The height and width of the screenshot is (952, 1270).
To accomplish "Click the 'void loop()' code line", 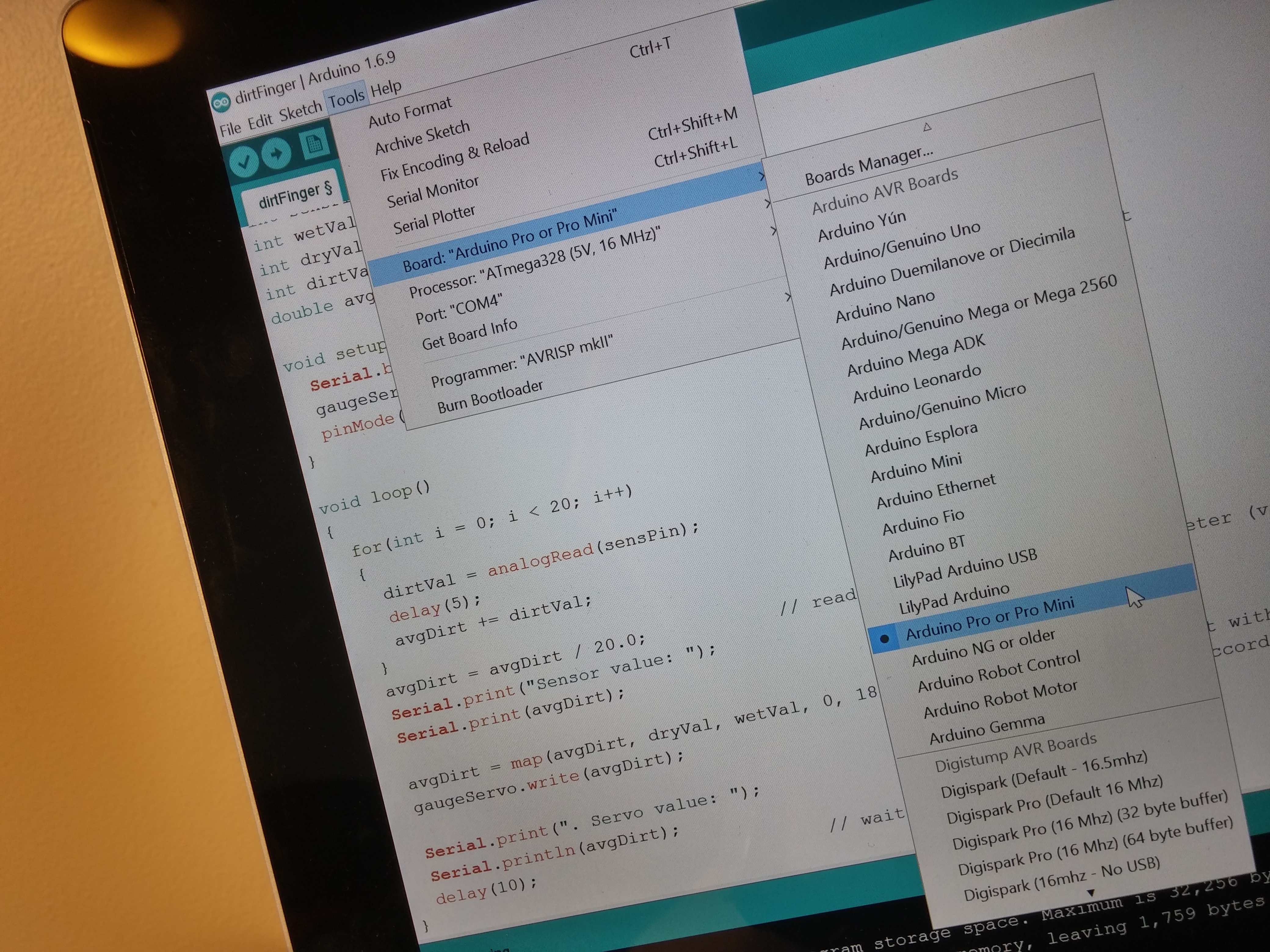I will [x=374, y=497].
